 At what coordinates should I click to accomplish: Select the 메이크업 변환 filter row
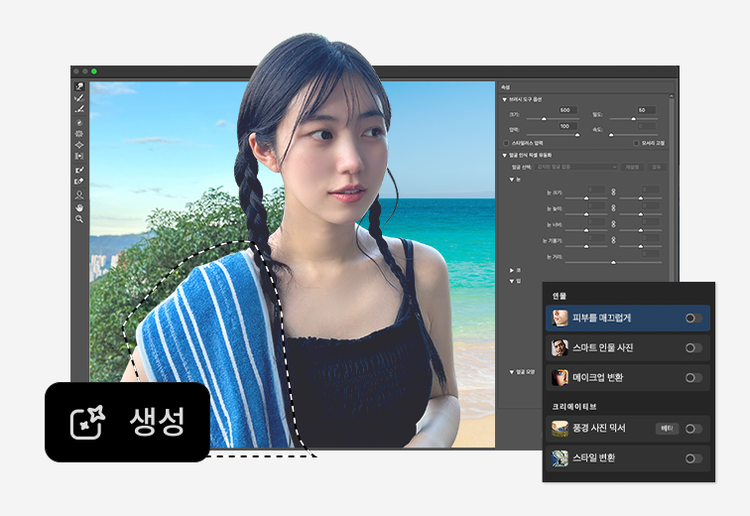pos(628,377)
